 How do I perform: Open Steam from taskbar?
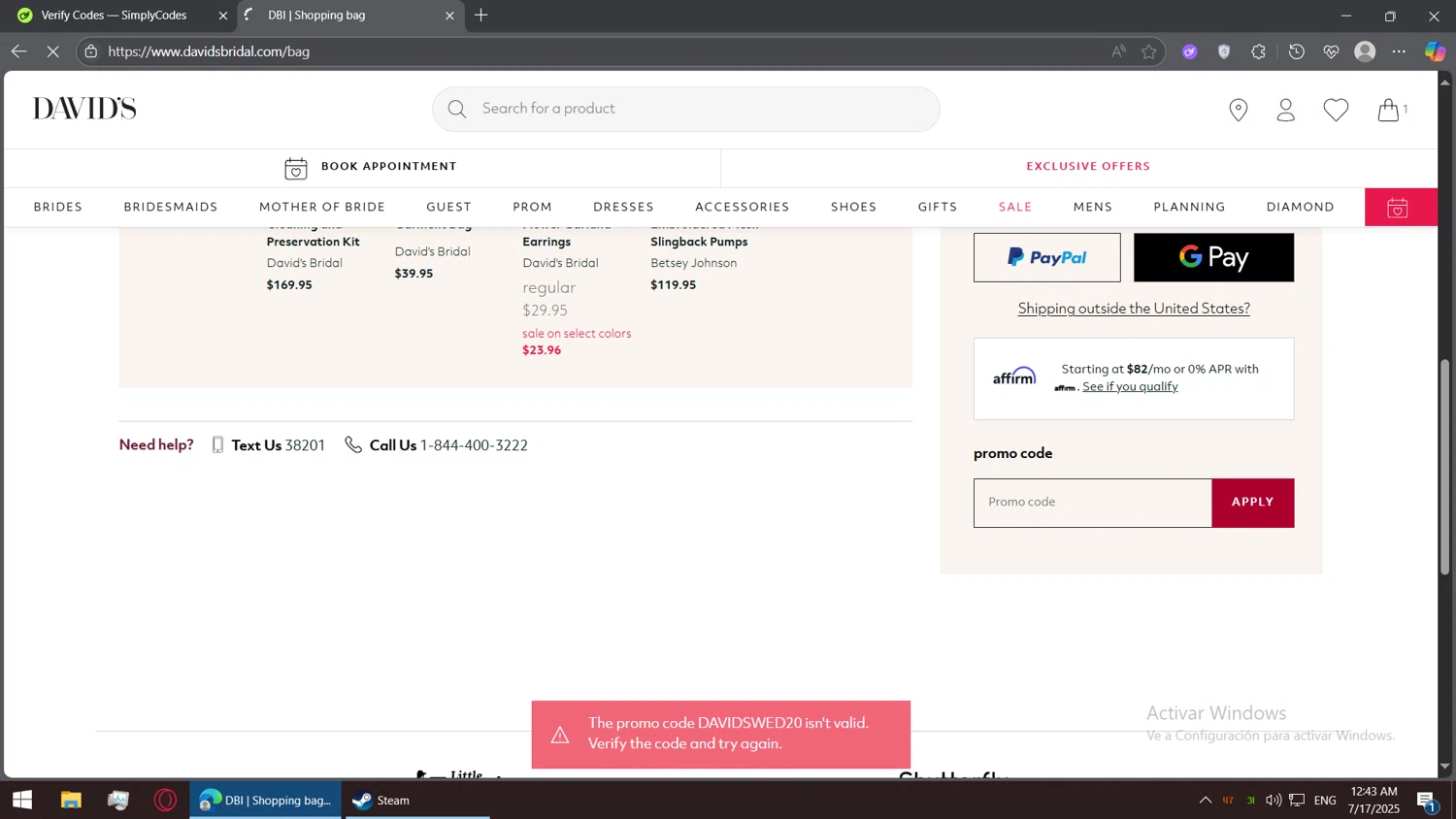click(417, 801)
